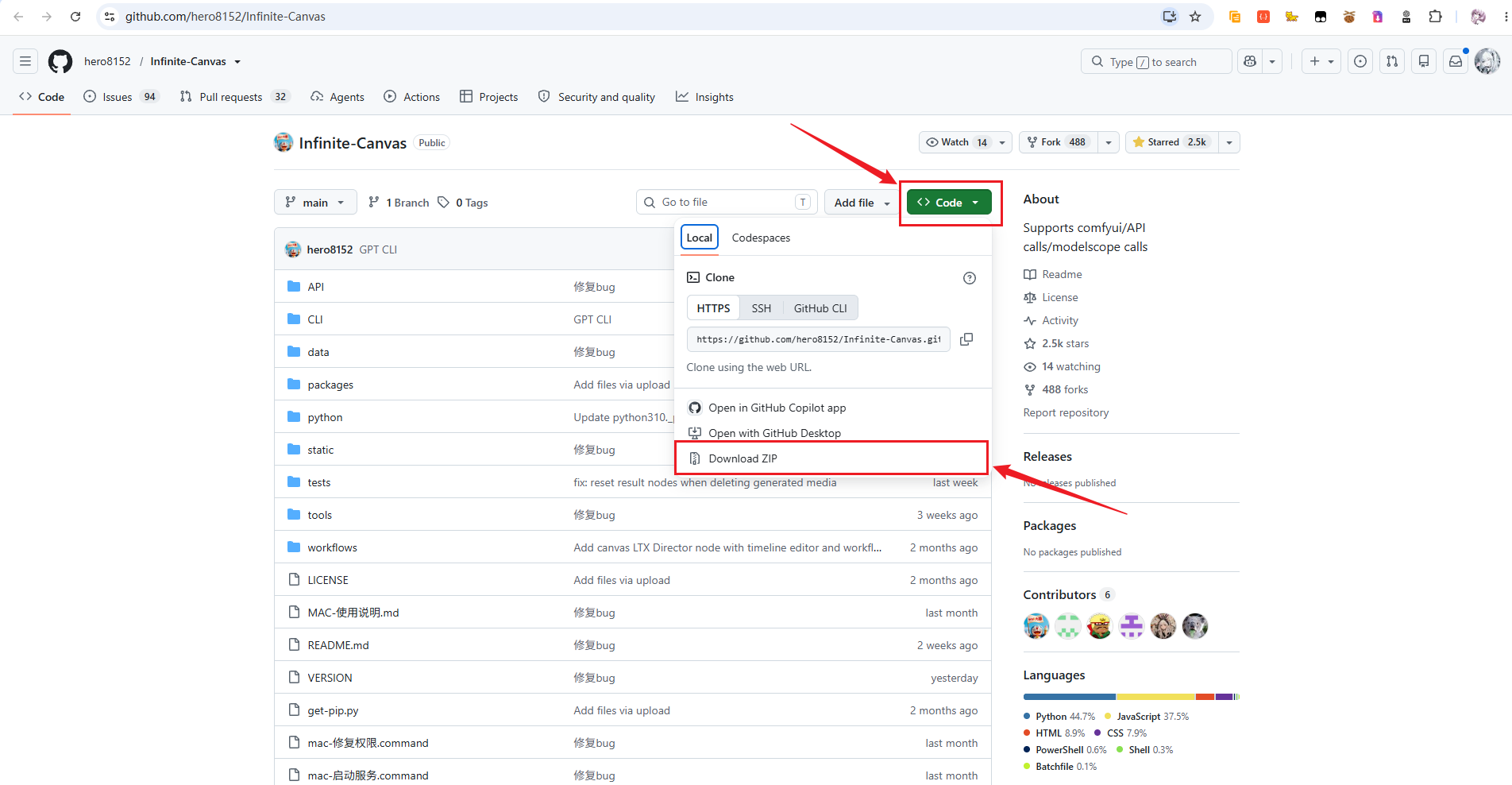This screenshot has width=1512, height=785.
Task: Click the Infinite-Canvas repository avatar
Action: [283, 142]
